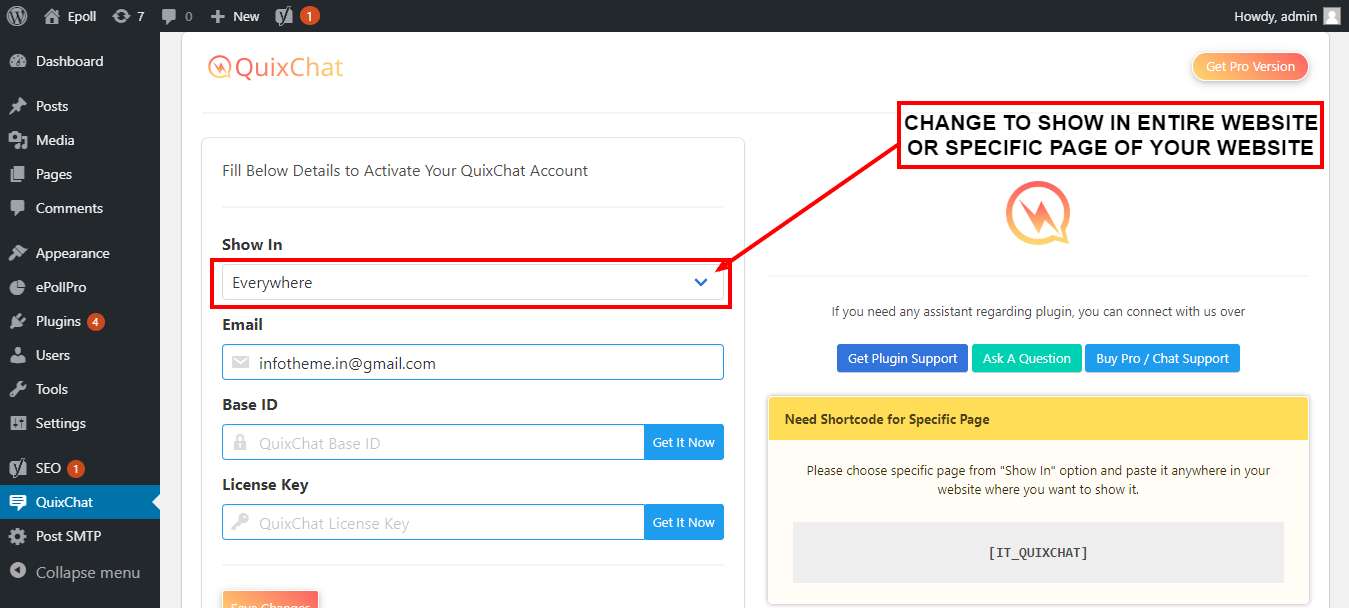This screenshot has height=608, width=1349.
Task: Click the Get Pro Version button
Action: point(1250,67)
